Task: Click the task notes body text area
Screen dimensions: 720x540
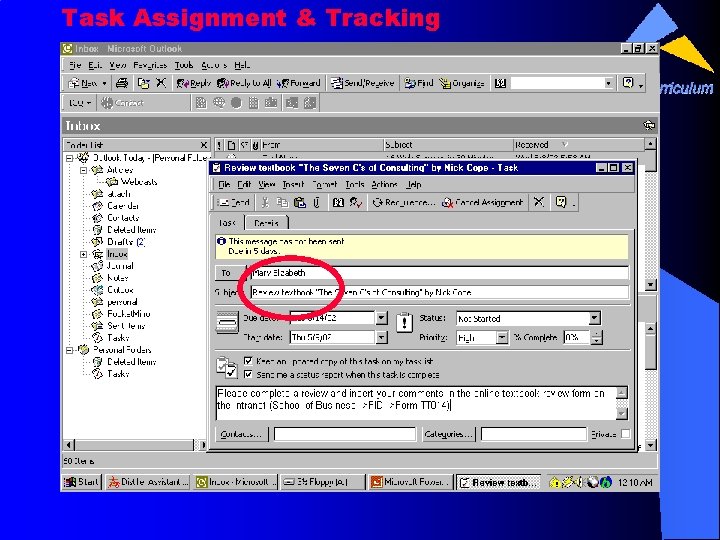Action: point(416,403)
